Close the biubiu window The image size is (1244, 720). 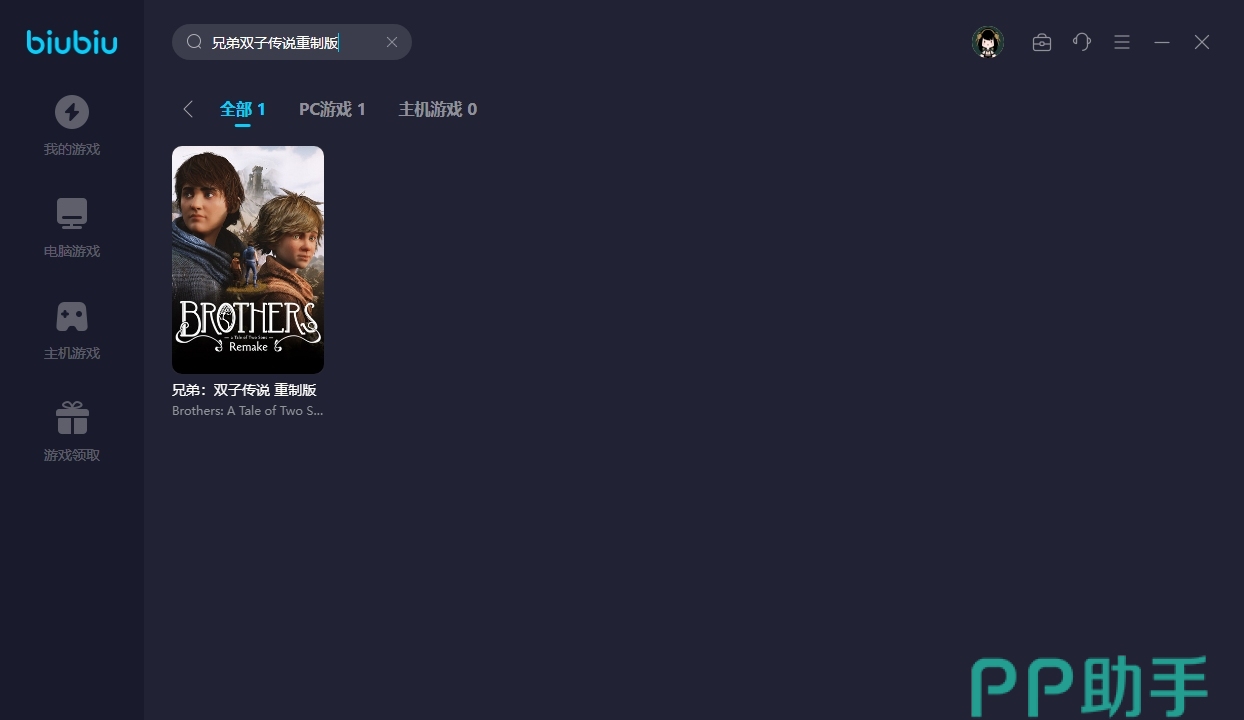[1202, 42]
